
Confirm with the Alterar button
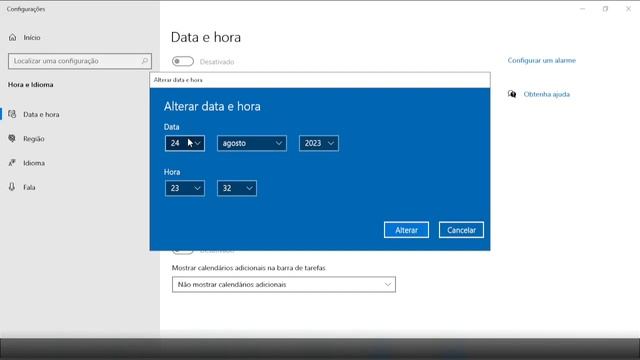[x=406, y=230]
